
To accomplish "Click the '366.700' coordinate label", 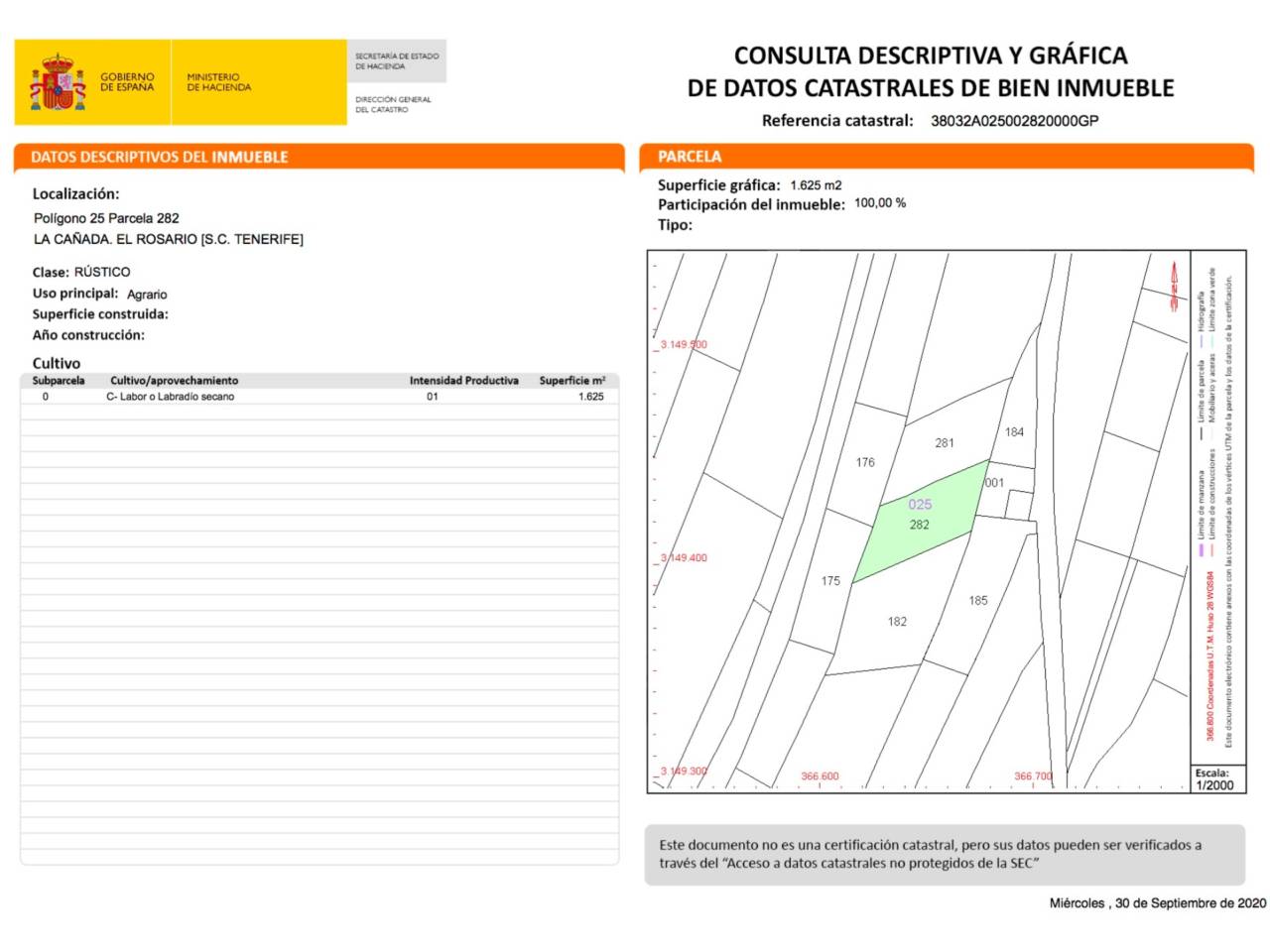I will click(1033, 776).
